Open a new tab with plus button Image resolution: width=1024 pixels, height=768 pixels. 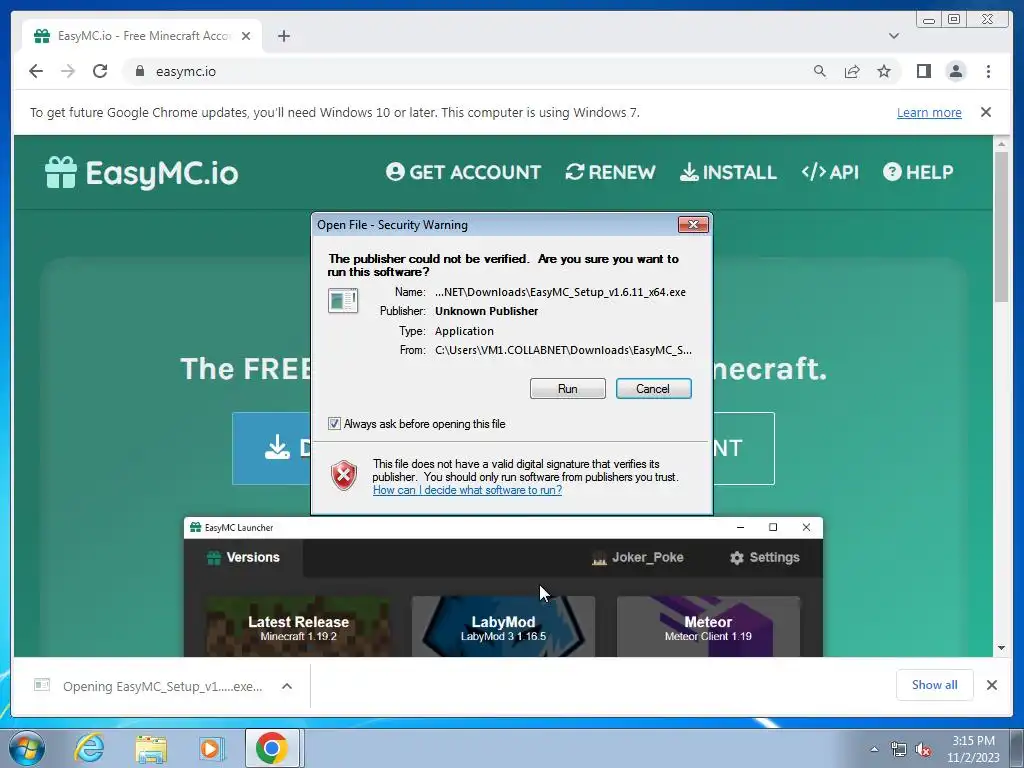tap(283, 36)
